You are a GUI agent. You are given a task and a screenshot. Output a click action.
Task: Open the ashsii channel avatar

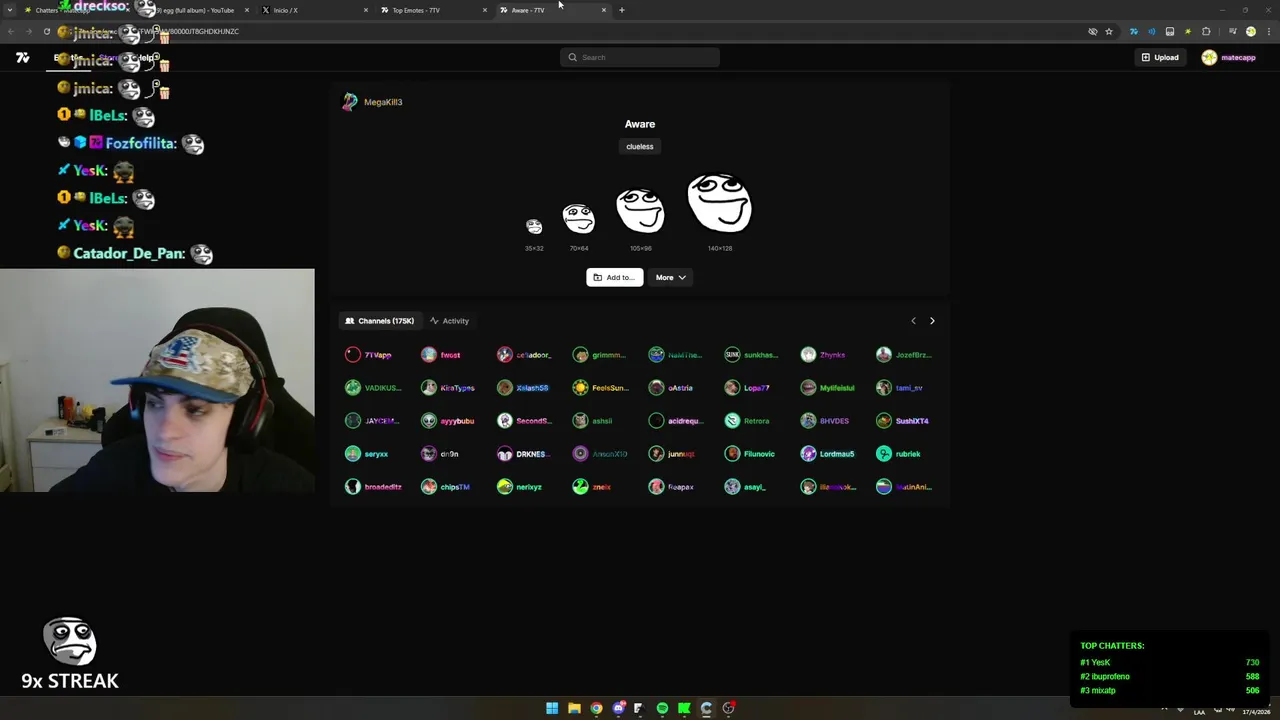pos(581,421)
